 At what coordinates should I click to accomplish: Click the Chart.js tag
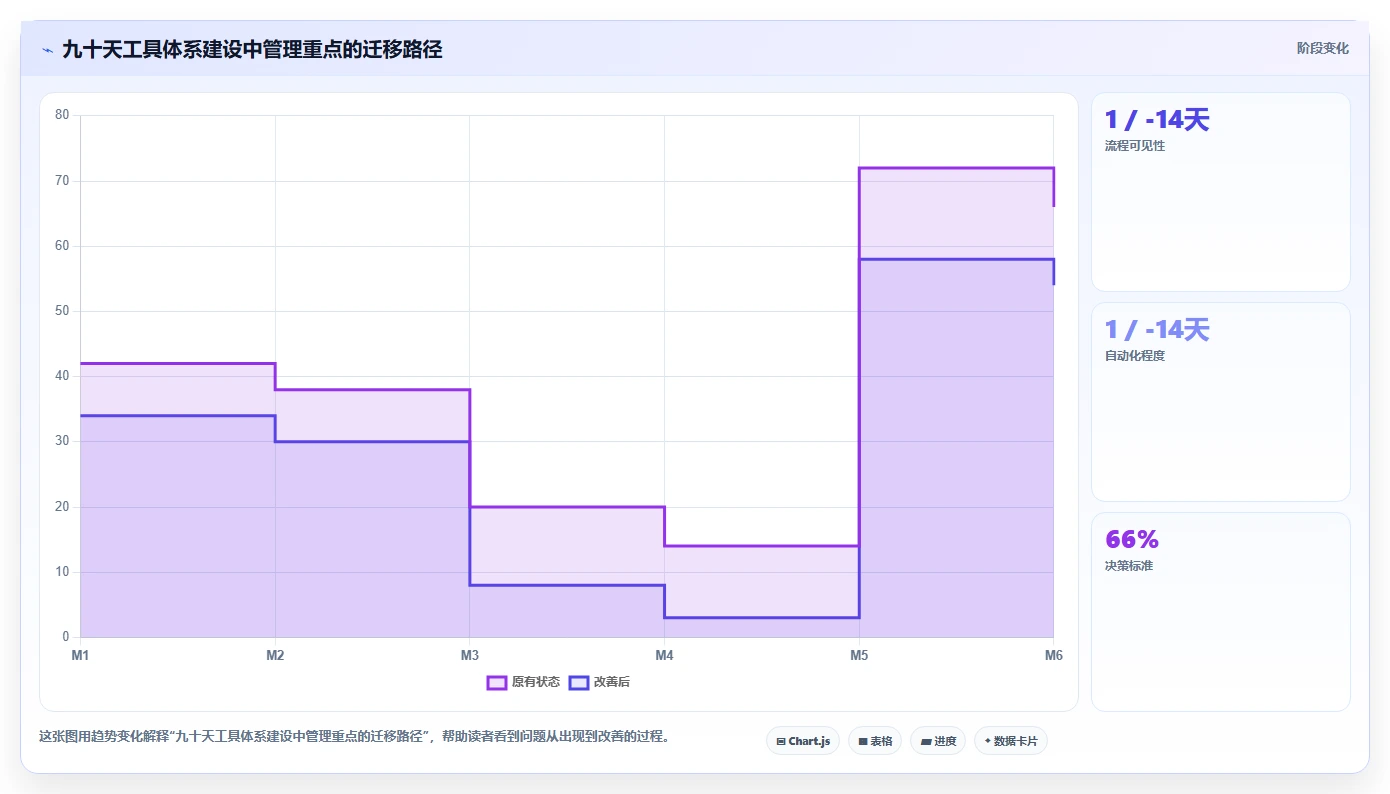click(803, 741)
